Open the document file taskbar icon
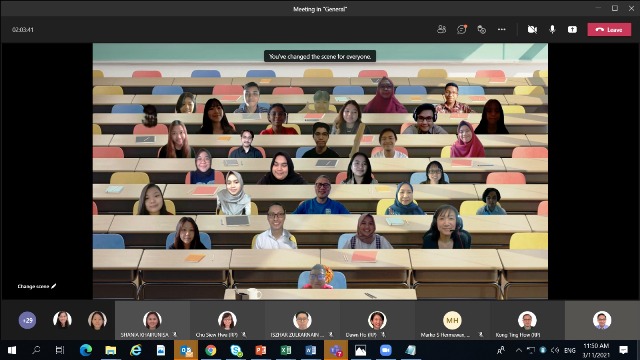 click(161, 350)
